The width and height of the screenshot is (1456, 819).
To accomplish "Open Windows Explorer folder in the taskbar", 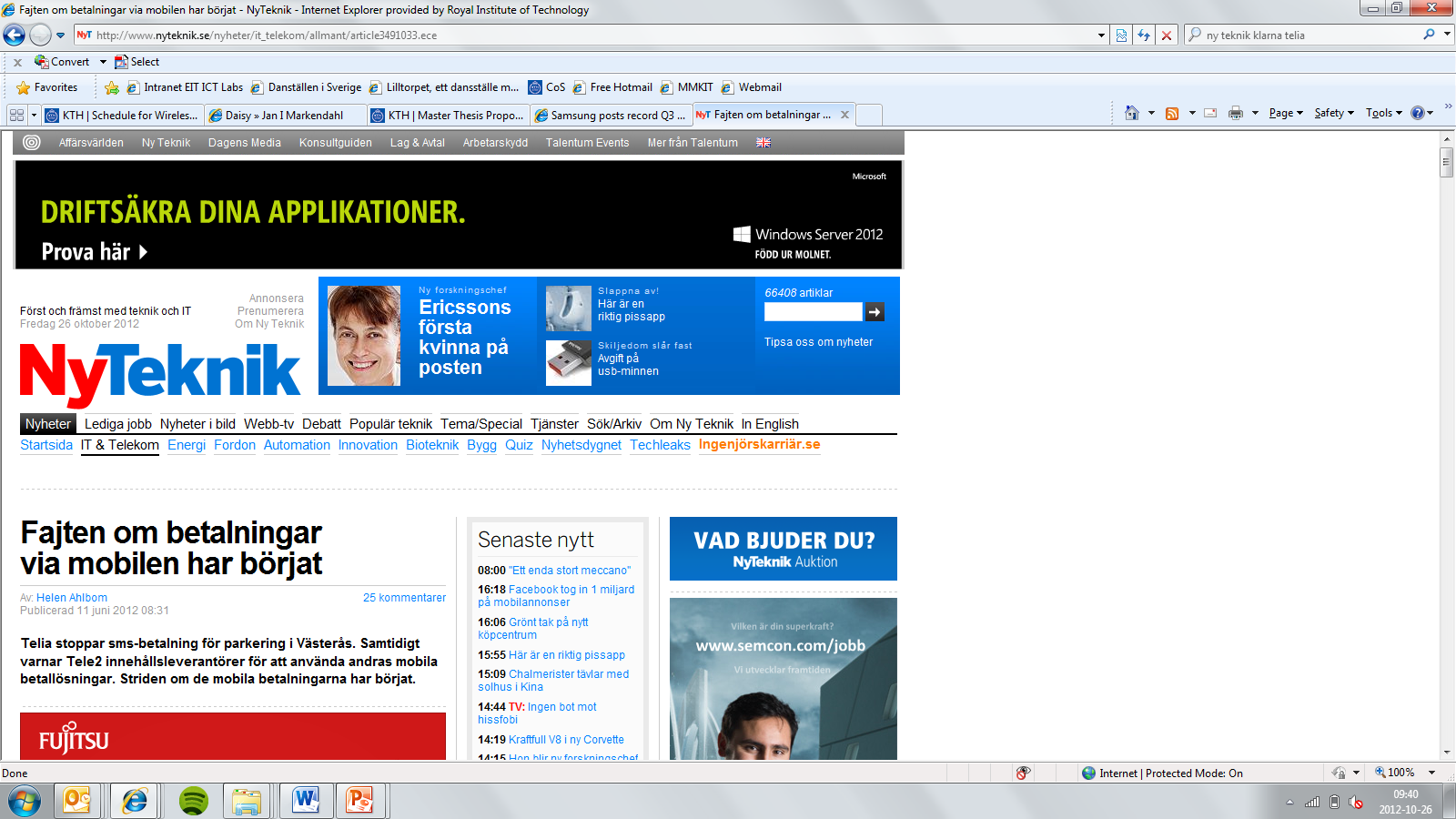I will pyautogui.click(x=247, y=801).
